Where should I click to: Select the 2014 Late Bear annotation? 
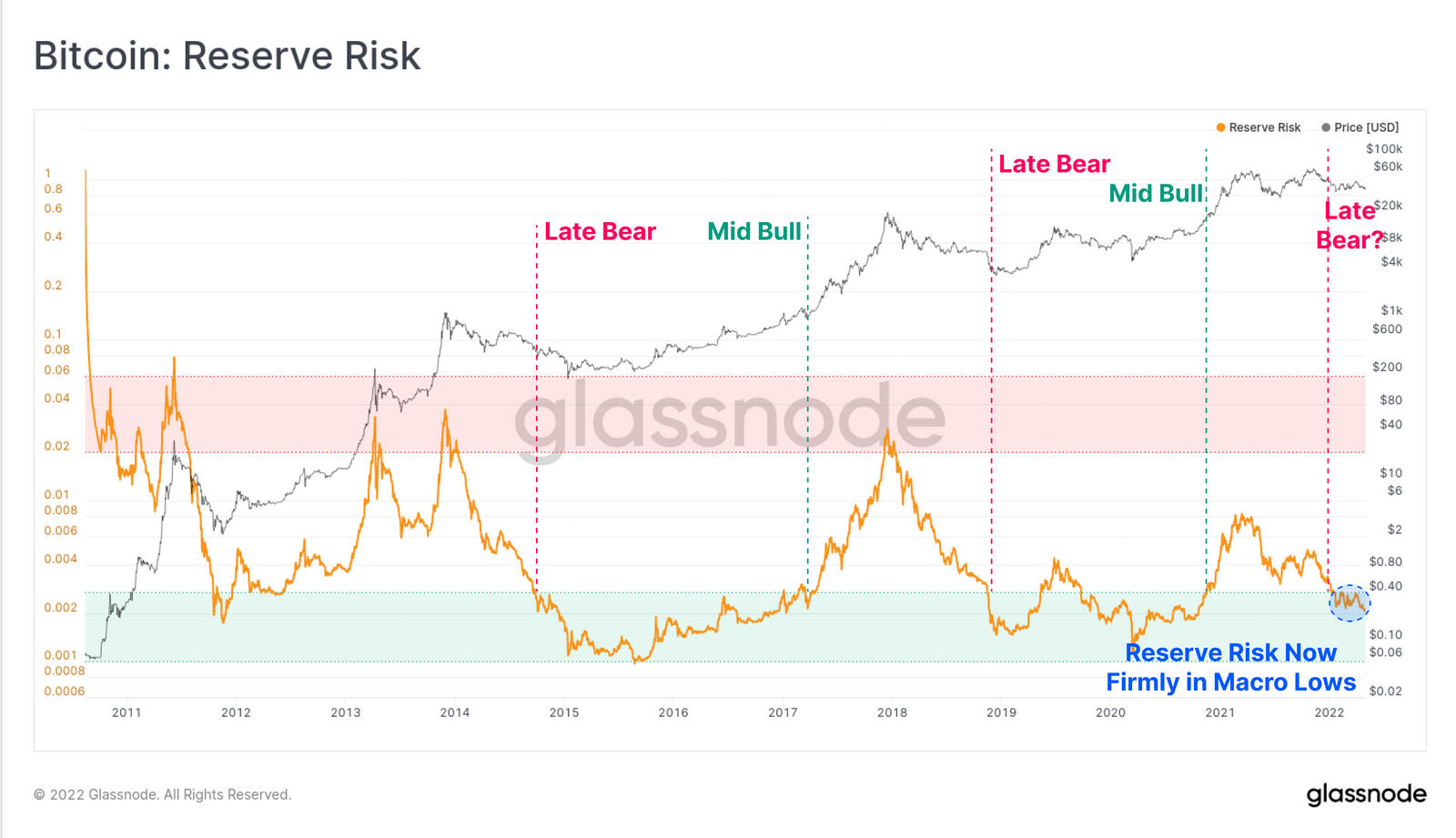[600, 231]
